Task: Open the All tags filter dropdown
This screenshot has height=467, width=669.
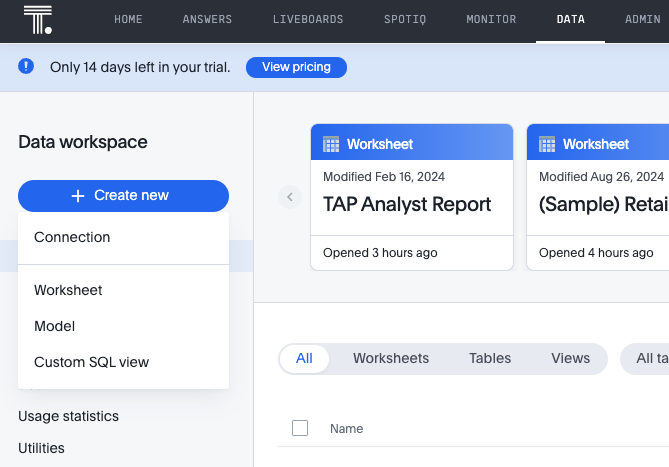Action: (645, 359)
